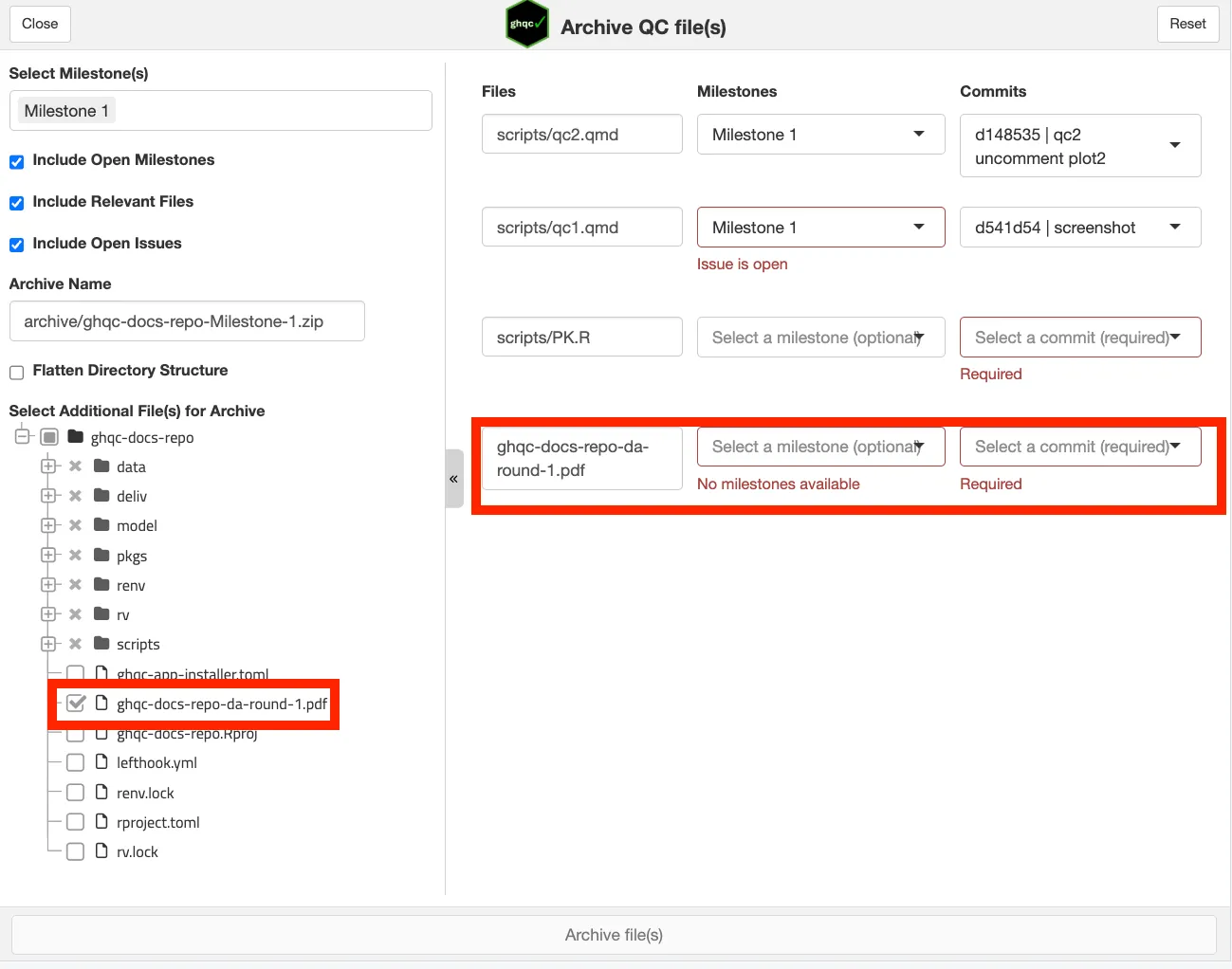
Task: Click the file icon for renv.lock
Action: point(101,793)
